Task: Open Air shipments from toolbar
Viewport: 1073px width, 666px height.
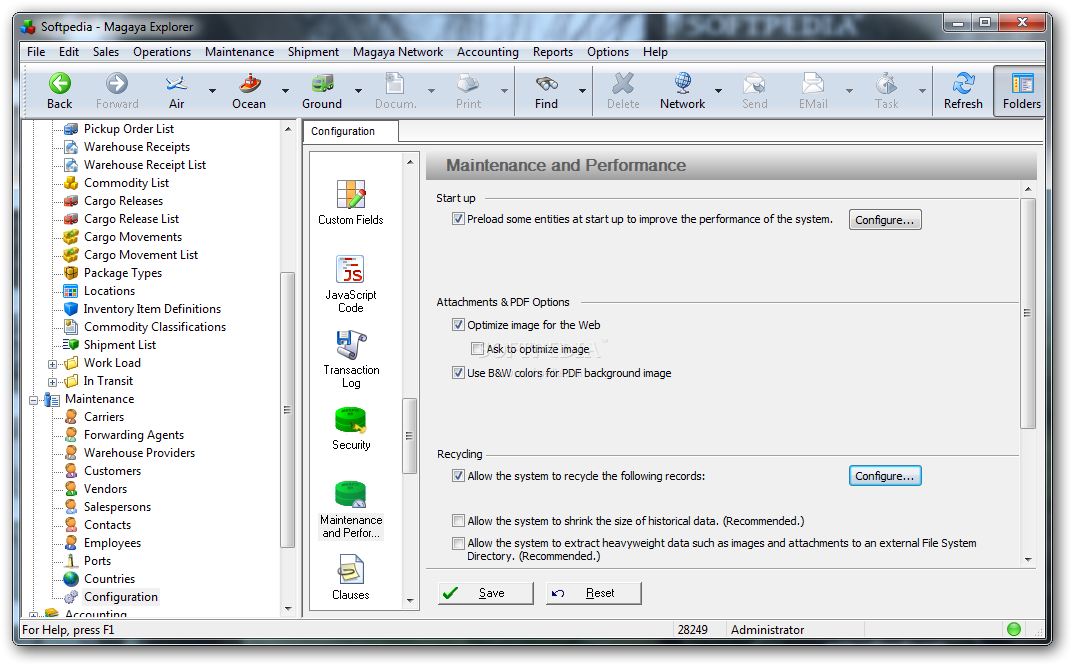Action: [x=177, y=90]
